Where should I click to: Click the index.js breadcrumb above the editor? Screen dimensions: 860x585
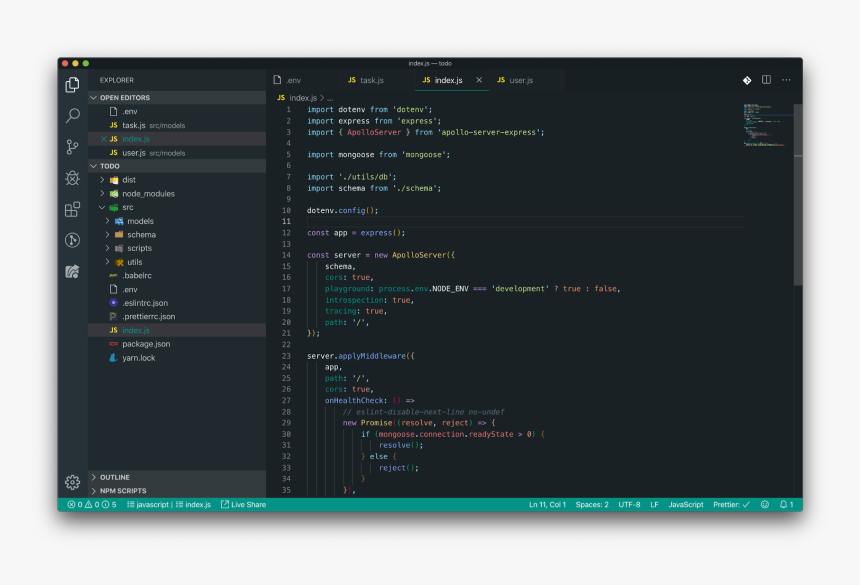tap(303, 98)
